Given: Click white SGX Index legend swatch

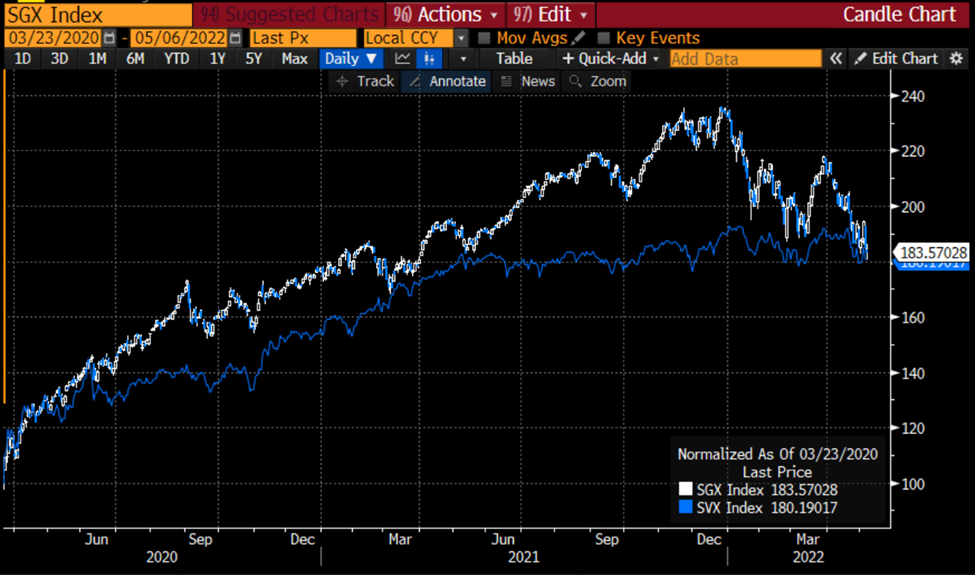Looking at the screenshot, I should click(685, 489).
